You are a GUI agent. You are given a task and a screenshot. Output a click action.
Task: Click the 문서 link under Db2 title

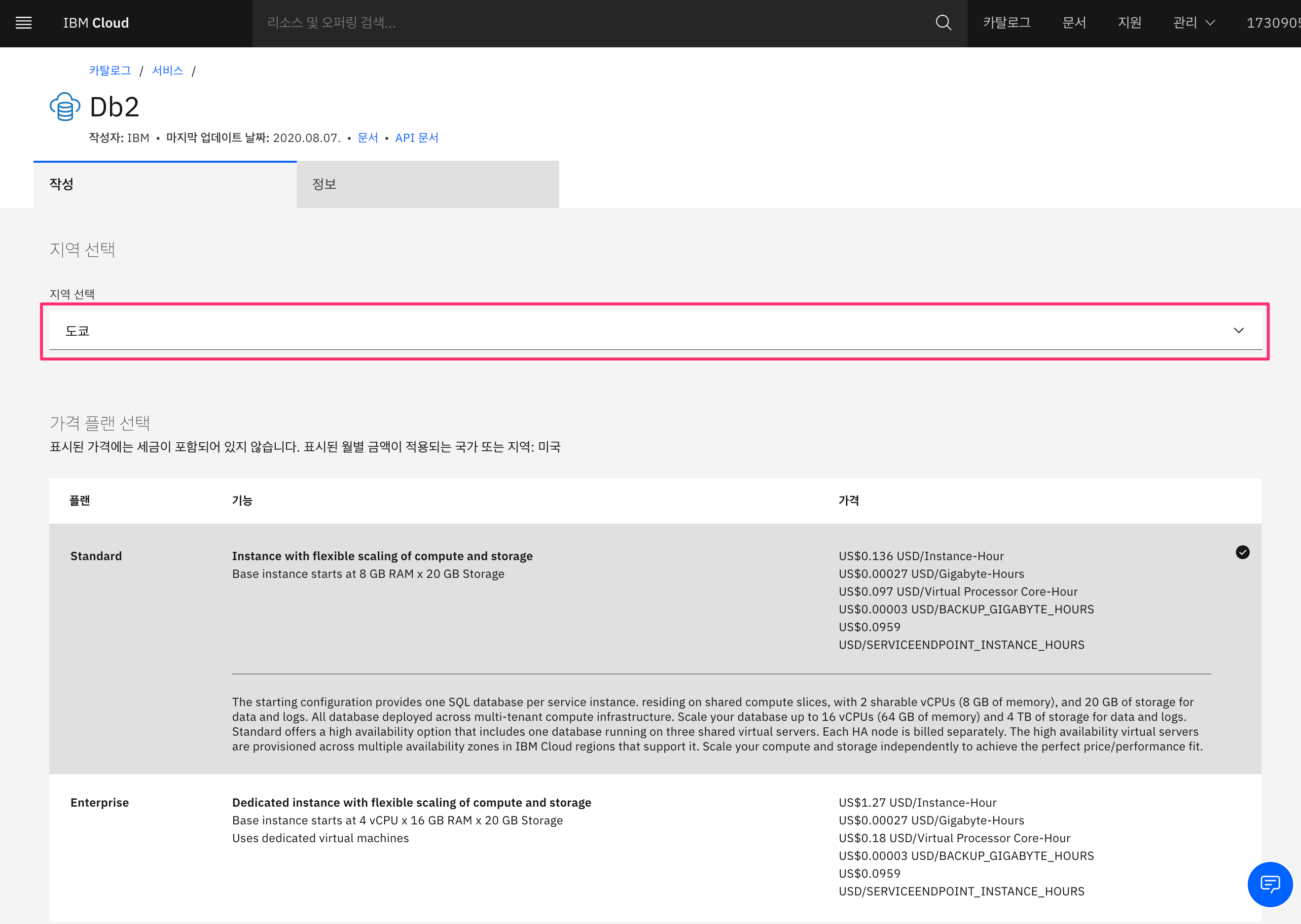367,138
